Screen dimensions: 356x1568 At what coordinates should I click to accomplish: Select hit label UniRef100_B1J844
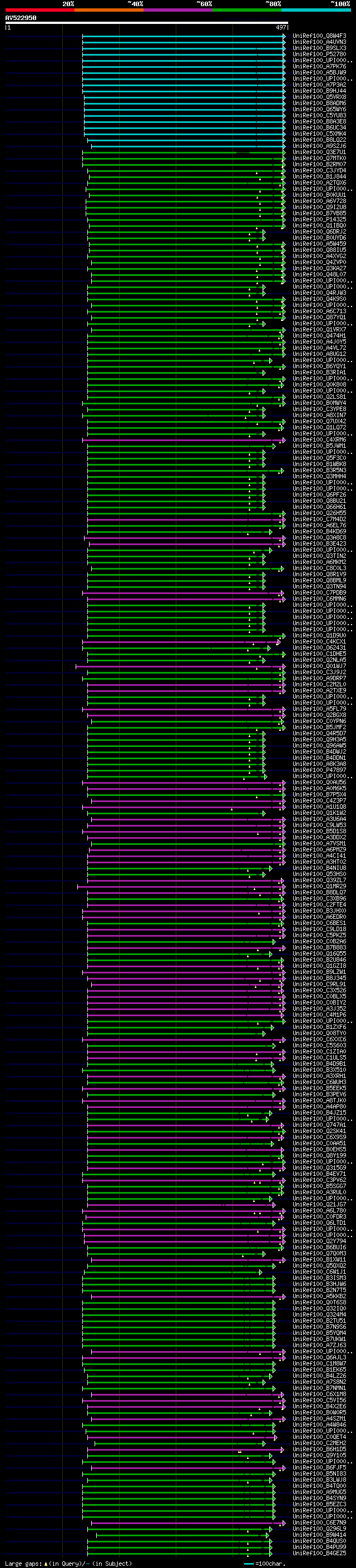319,176
